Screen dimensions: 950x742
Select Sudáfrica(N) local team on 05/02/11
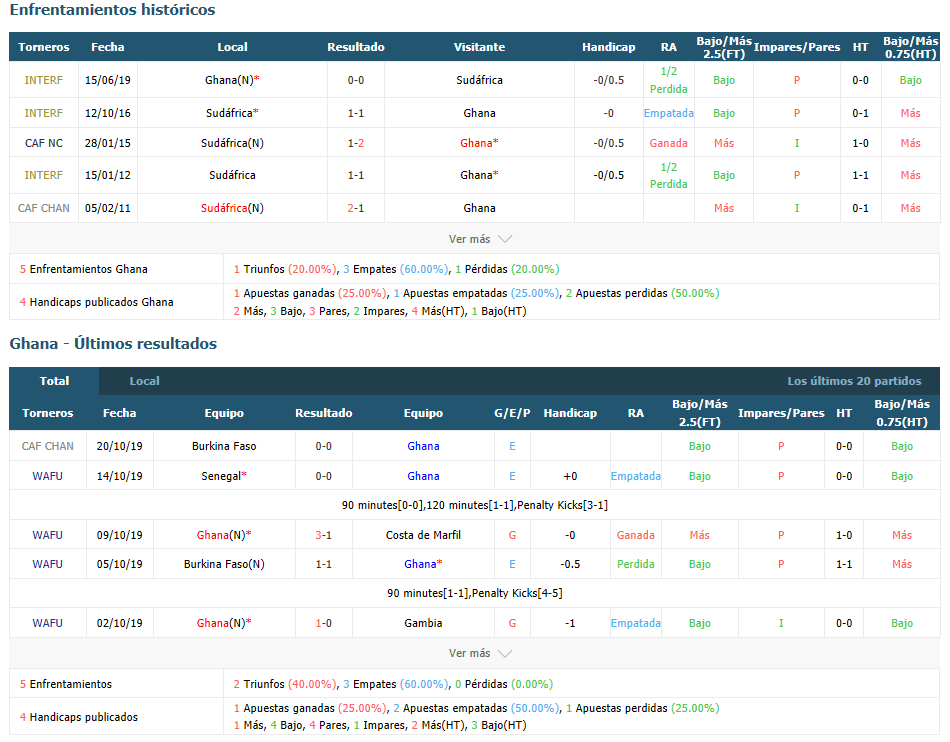click(232, 208)
